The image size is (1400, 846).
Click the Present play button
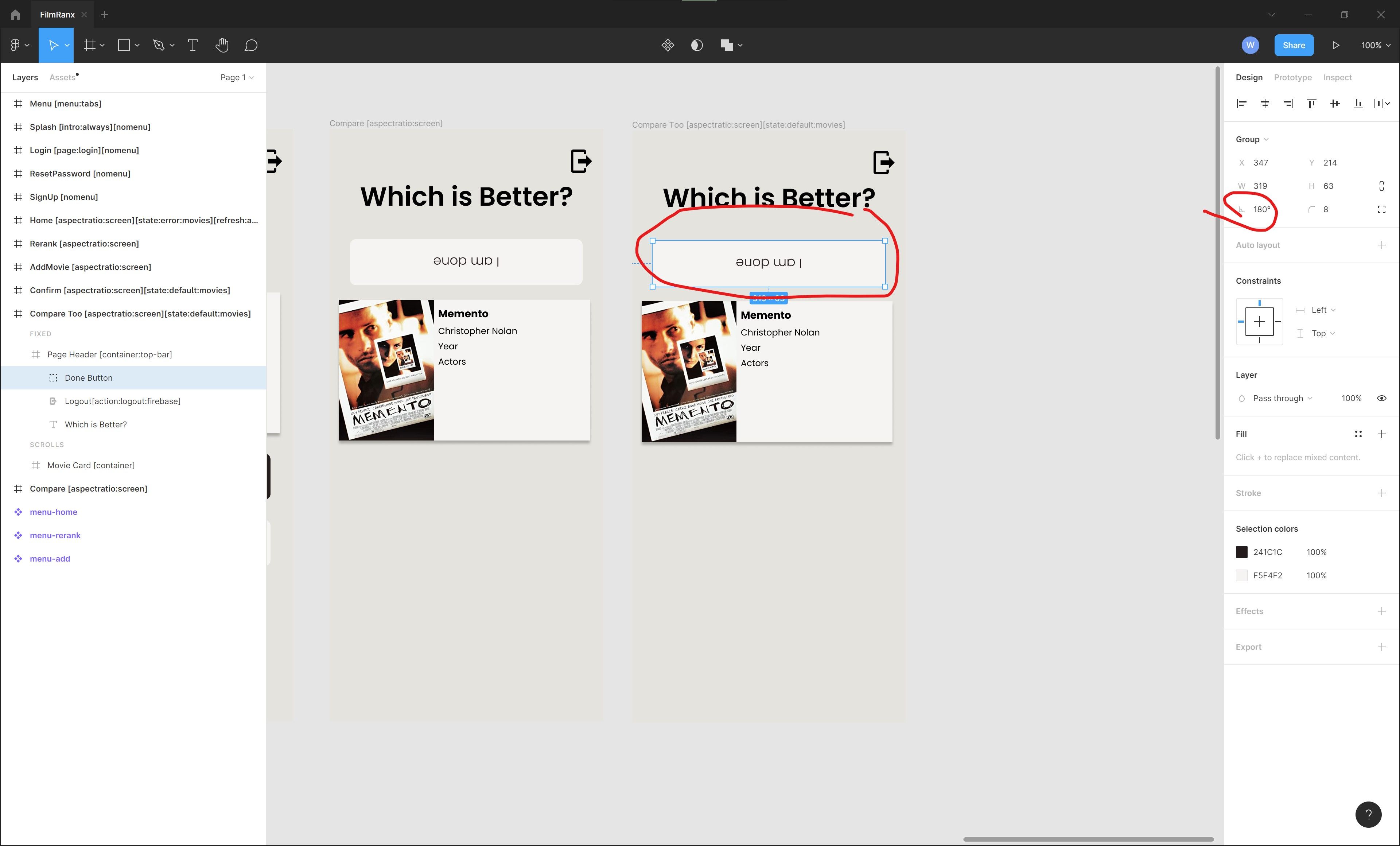click(1335, 45)
